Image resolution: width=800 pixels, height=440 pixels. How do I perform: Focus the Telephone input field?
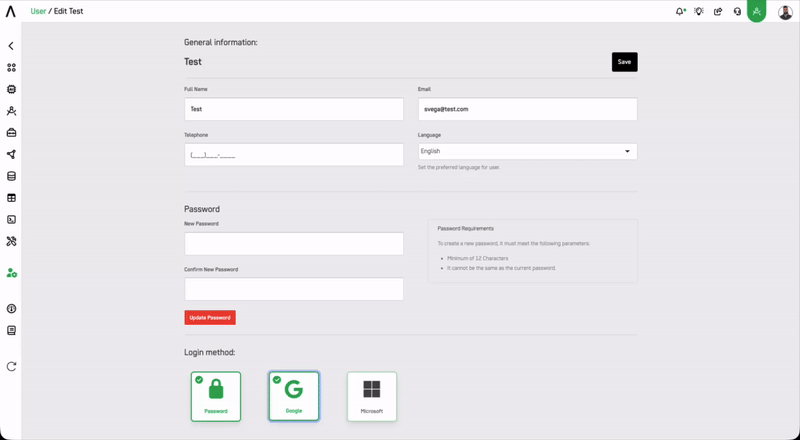pyautogui.click(x=294, y=155)
